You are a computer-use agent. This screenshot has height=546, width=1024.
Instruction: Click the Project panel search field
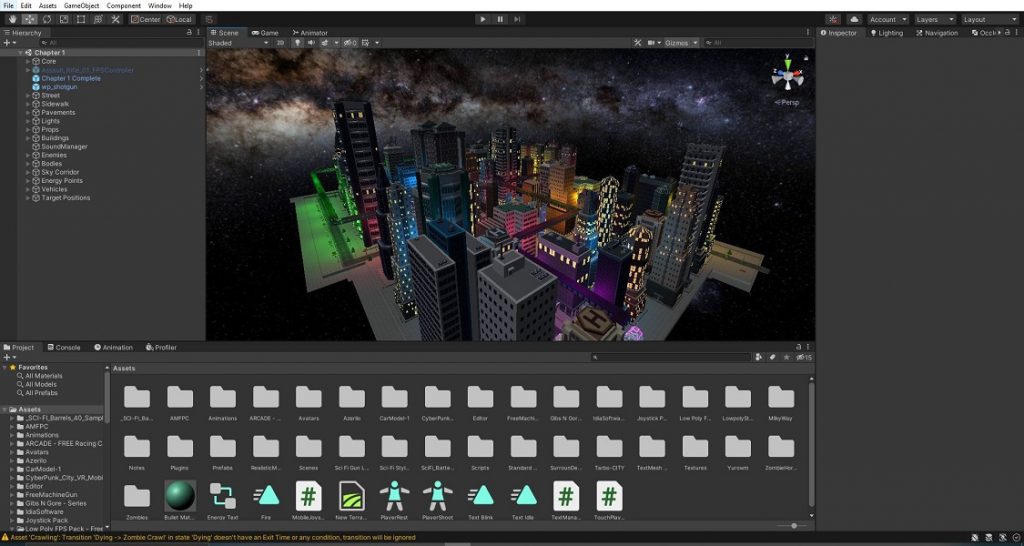(671, 357)
